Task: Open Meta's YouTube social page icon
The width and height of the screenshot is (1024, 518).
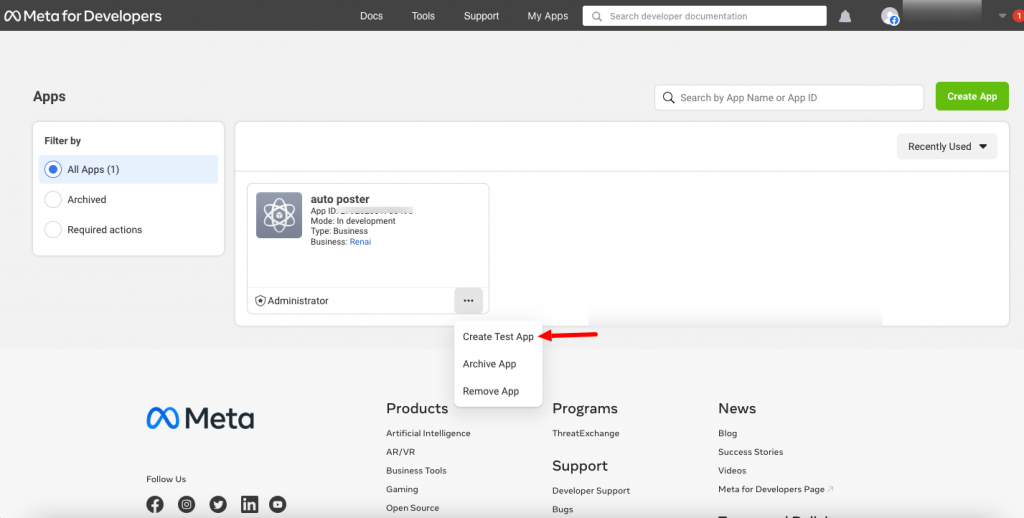Action: 278,504
